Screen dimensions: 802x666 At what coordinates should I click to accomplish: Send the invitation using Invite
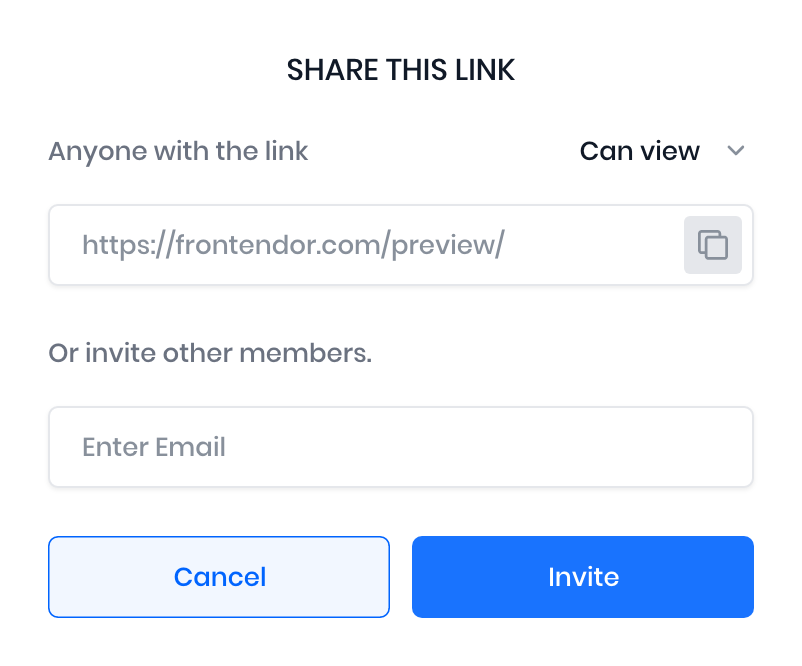tap(582, 577)
